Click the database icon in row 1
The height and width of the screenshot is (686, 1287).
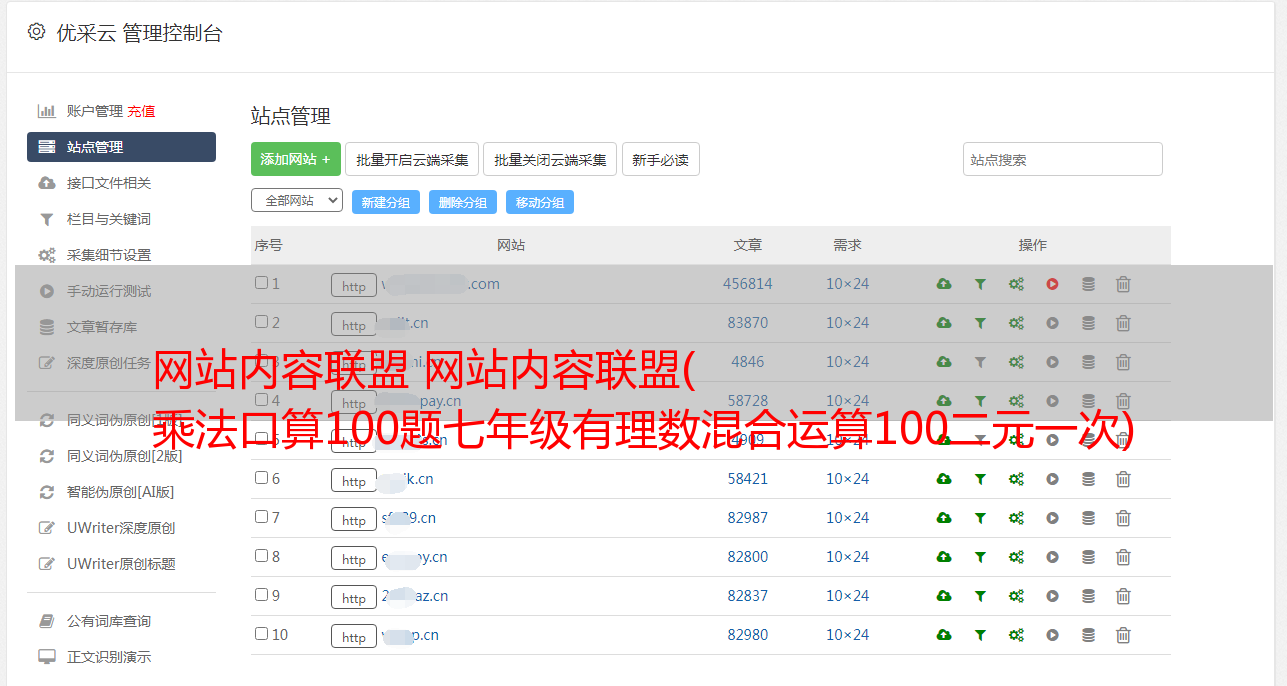pyautogui.click(x=1088, y=284)
